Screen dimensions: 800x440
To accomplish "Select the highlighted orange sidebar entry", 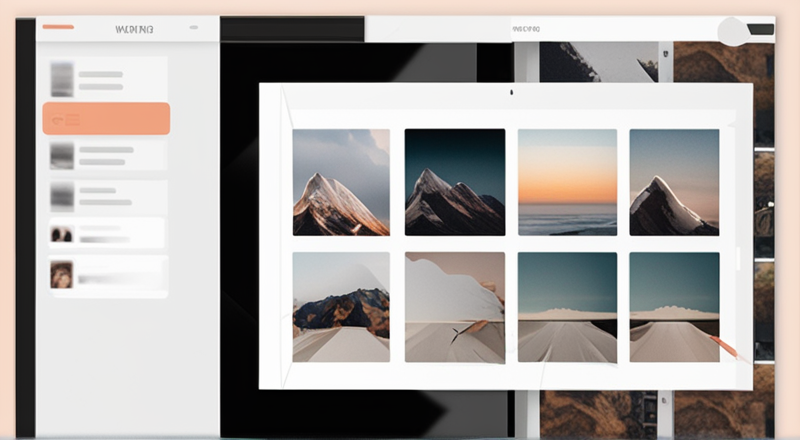I will [x=106, y=118].
